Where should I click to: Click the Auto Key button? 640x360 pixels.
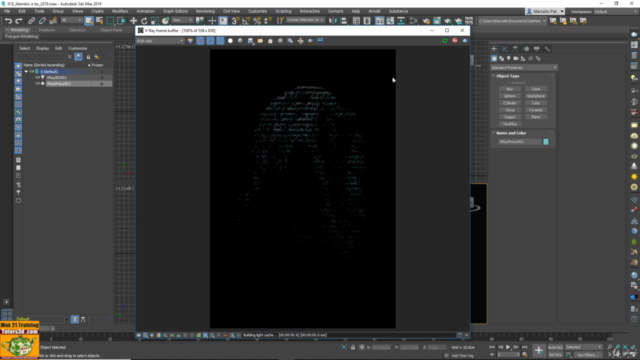pos(555,347)
